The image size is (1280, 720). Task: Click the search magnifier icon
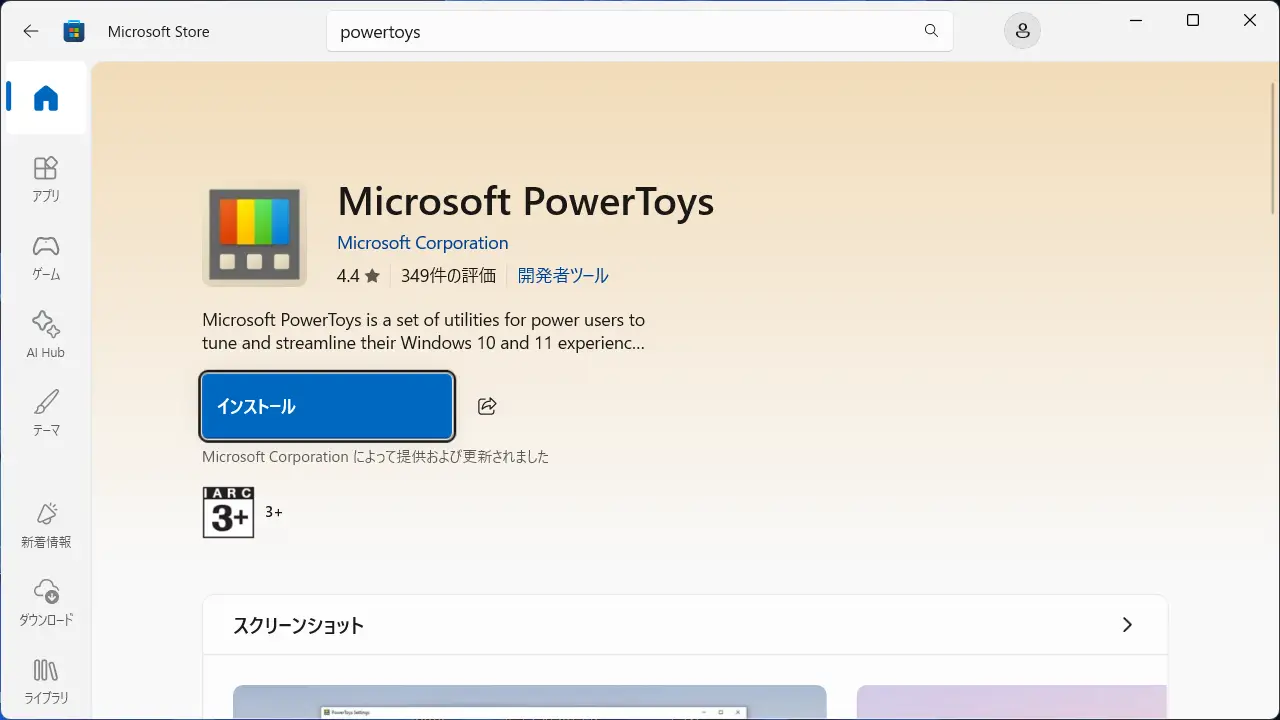tap(931, 31)
